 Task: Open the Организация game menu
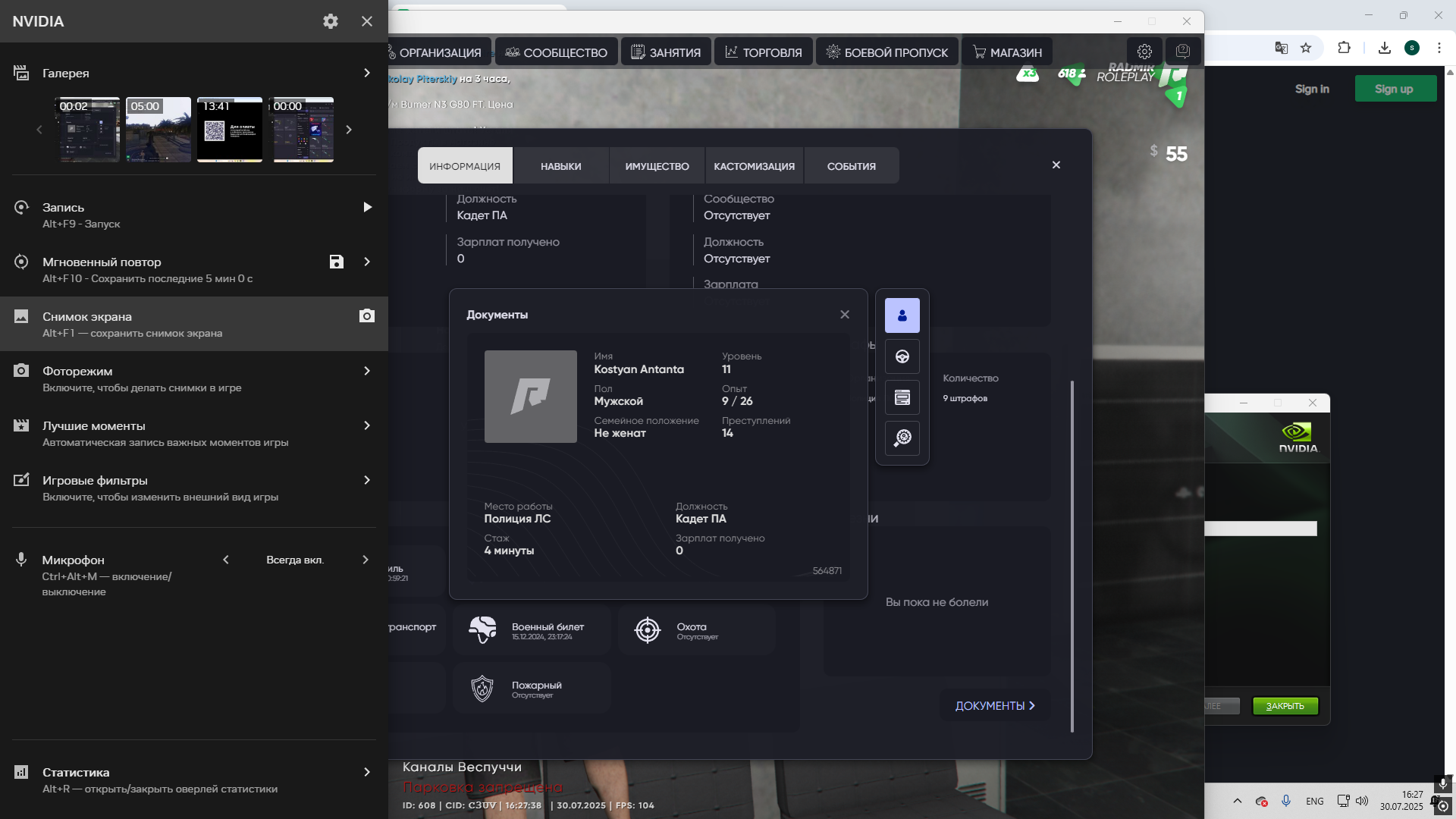click(x=439, y=52)
